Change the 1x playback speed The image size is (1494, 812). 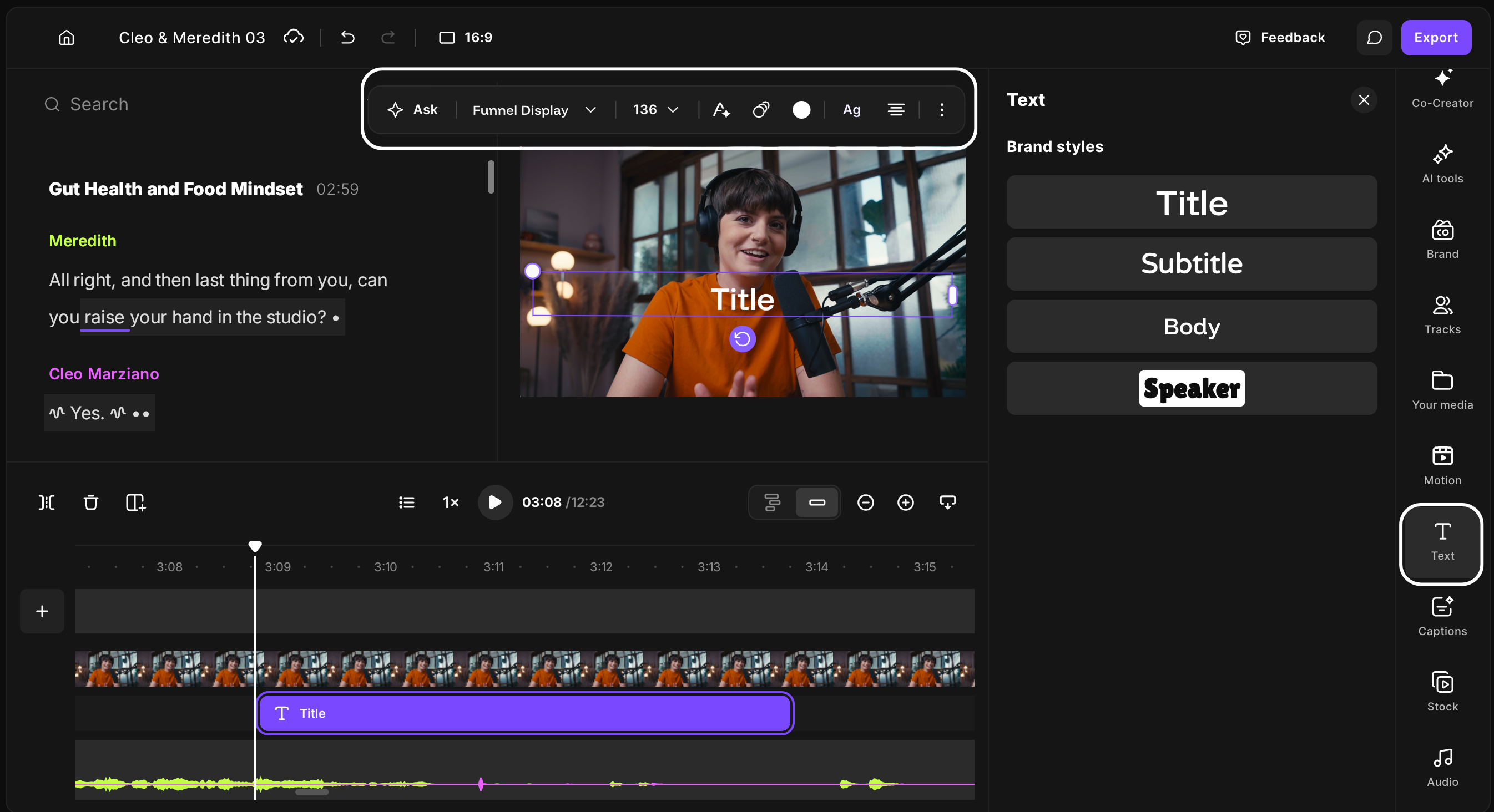(x=450, y=502)
